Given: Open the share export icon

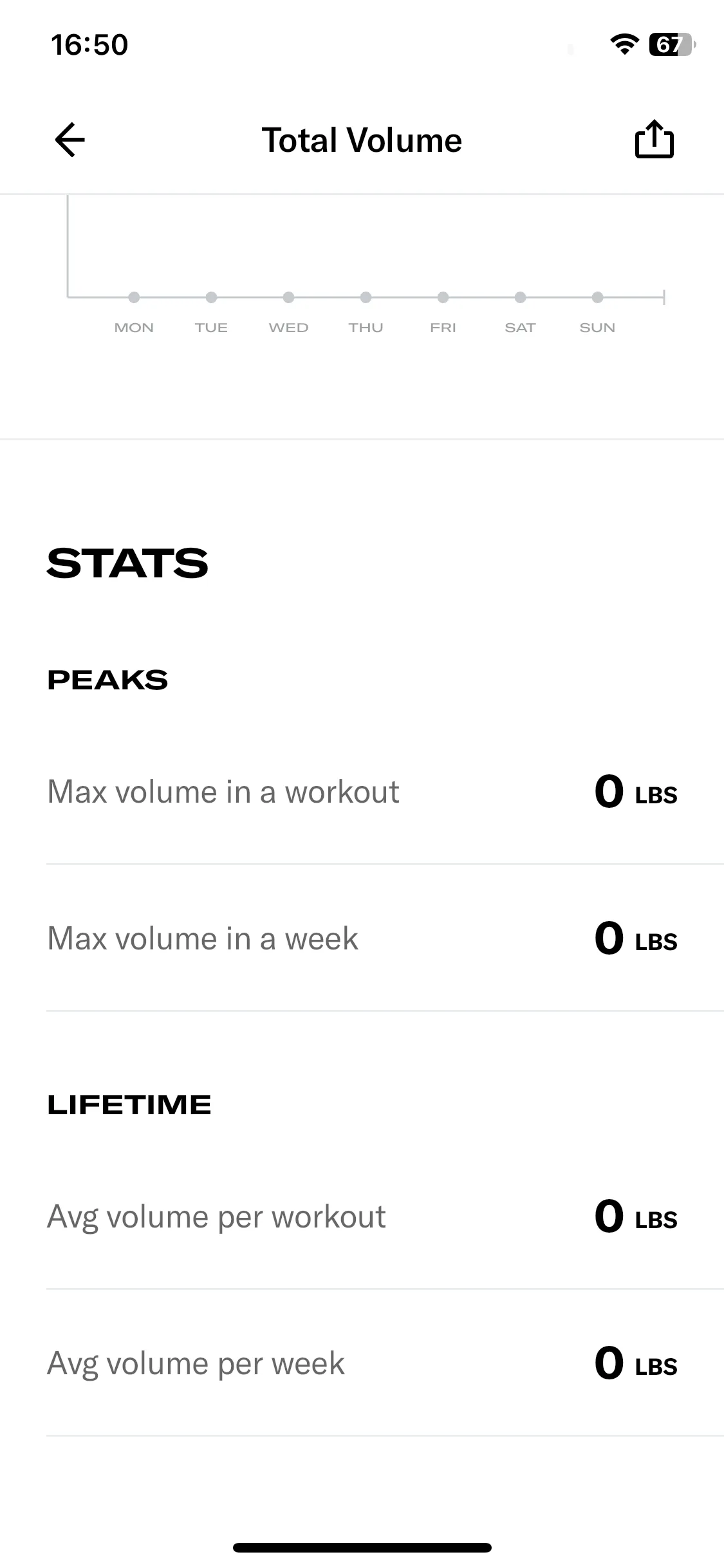Looking at the screenshot, I should [x=654, y=139].
